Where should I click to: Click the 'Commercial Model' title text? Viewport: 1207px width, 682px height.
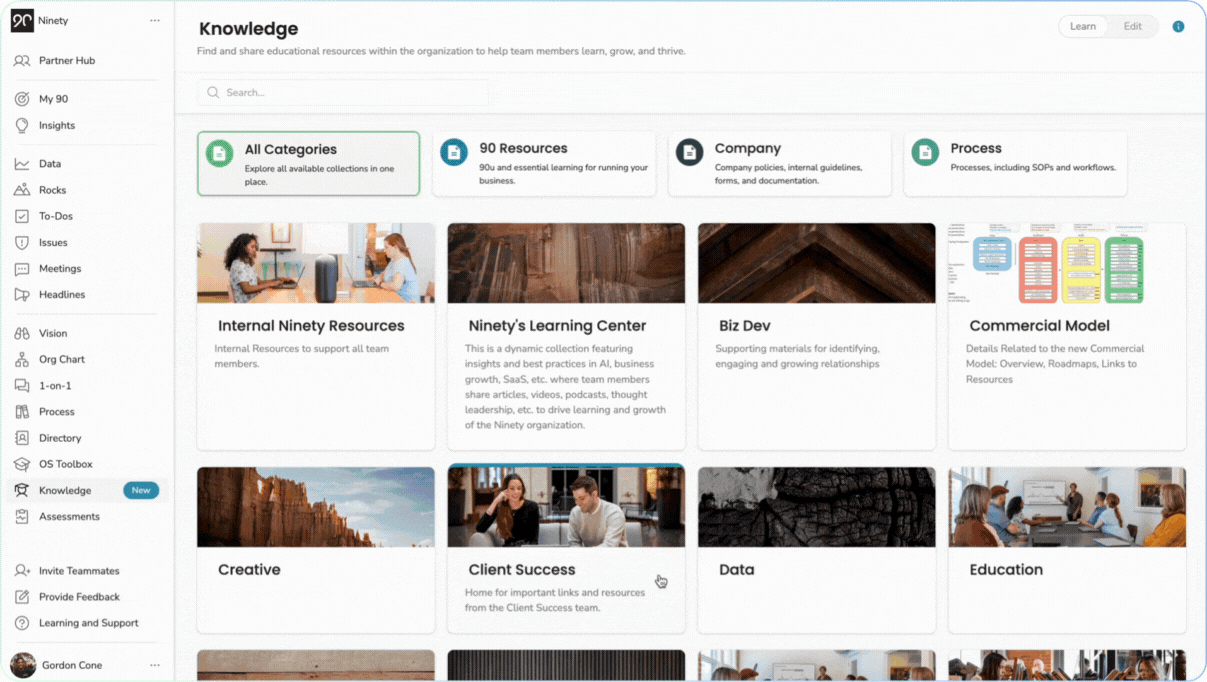[x=1040, y=326]
